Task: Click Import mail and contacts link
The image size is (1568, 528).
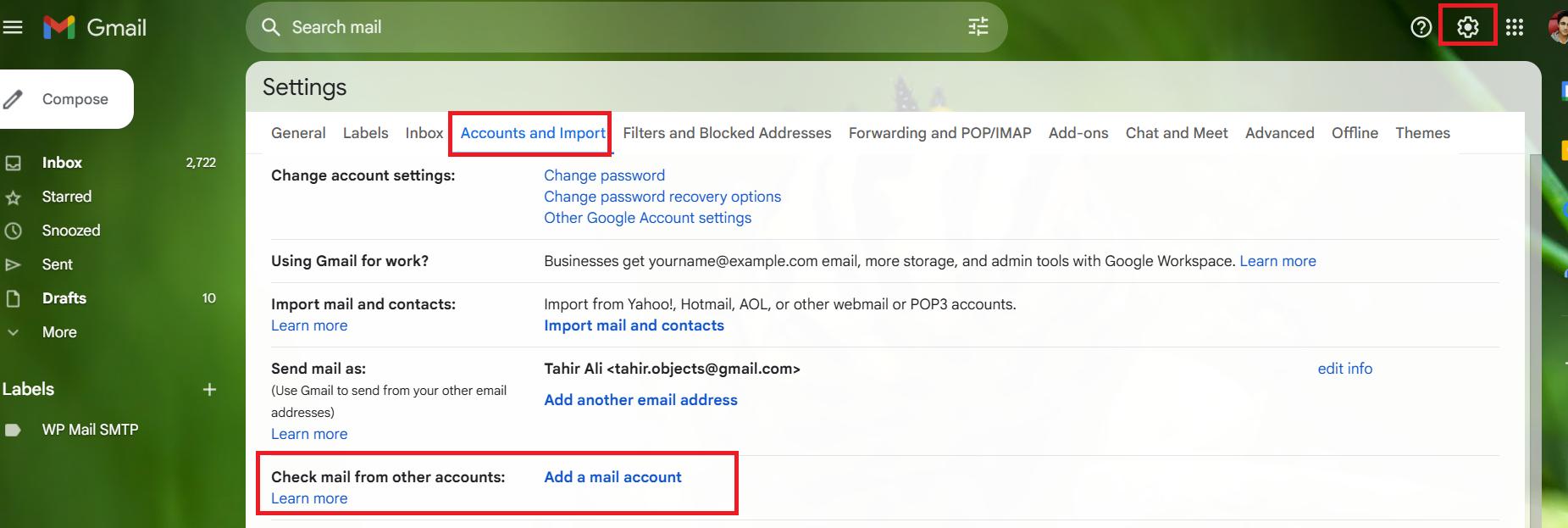Action: coord(634,325)
